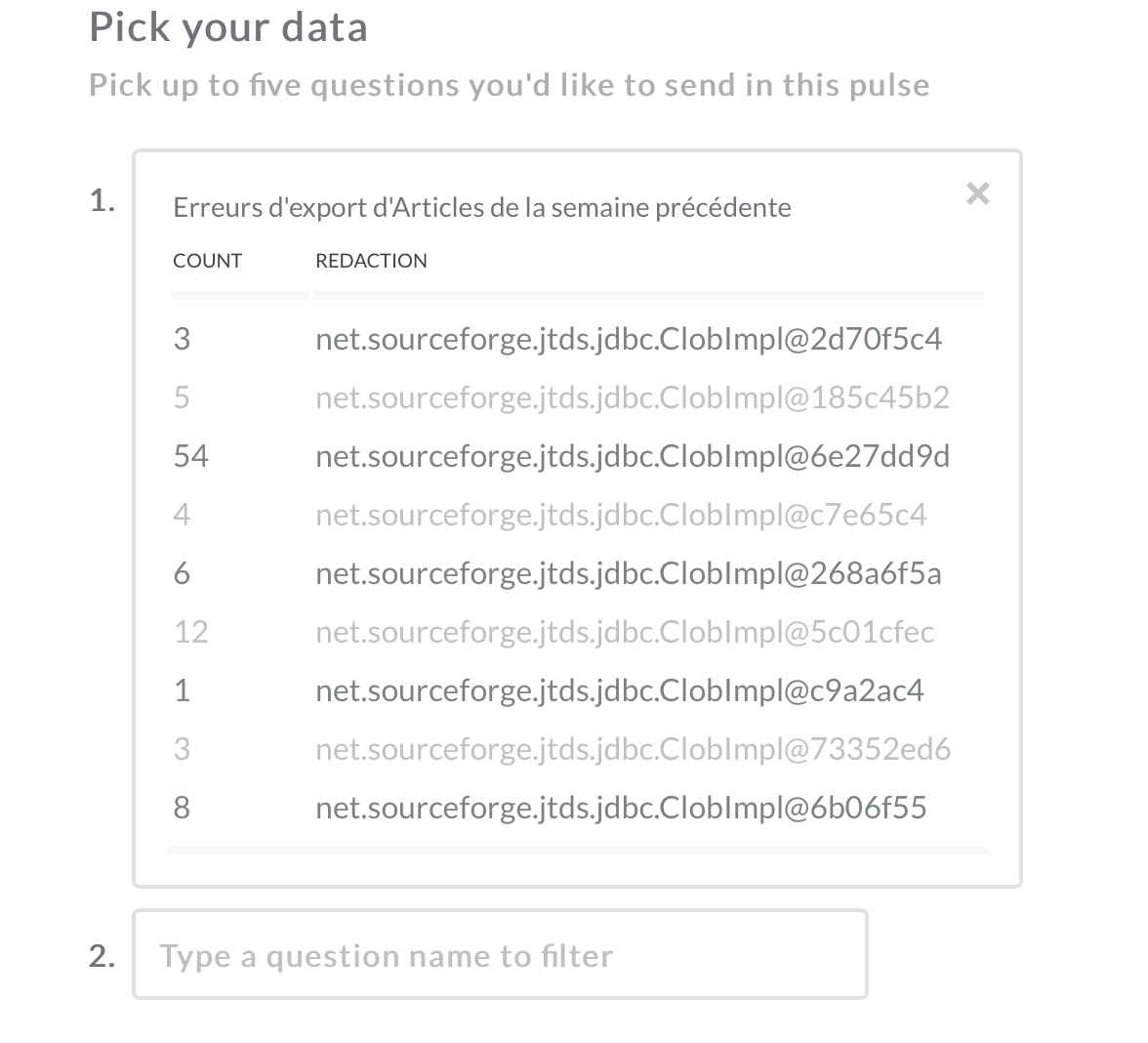
Task: Click the question card's preview table area
Action: [576, 572]
